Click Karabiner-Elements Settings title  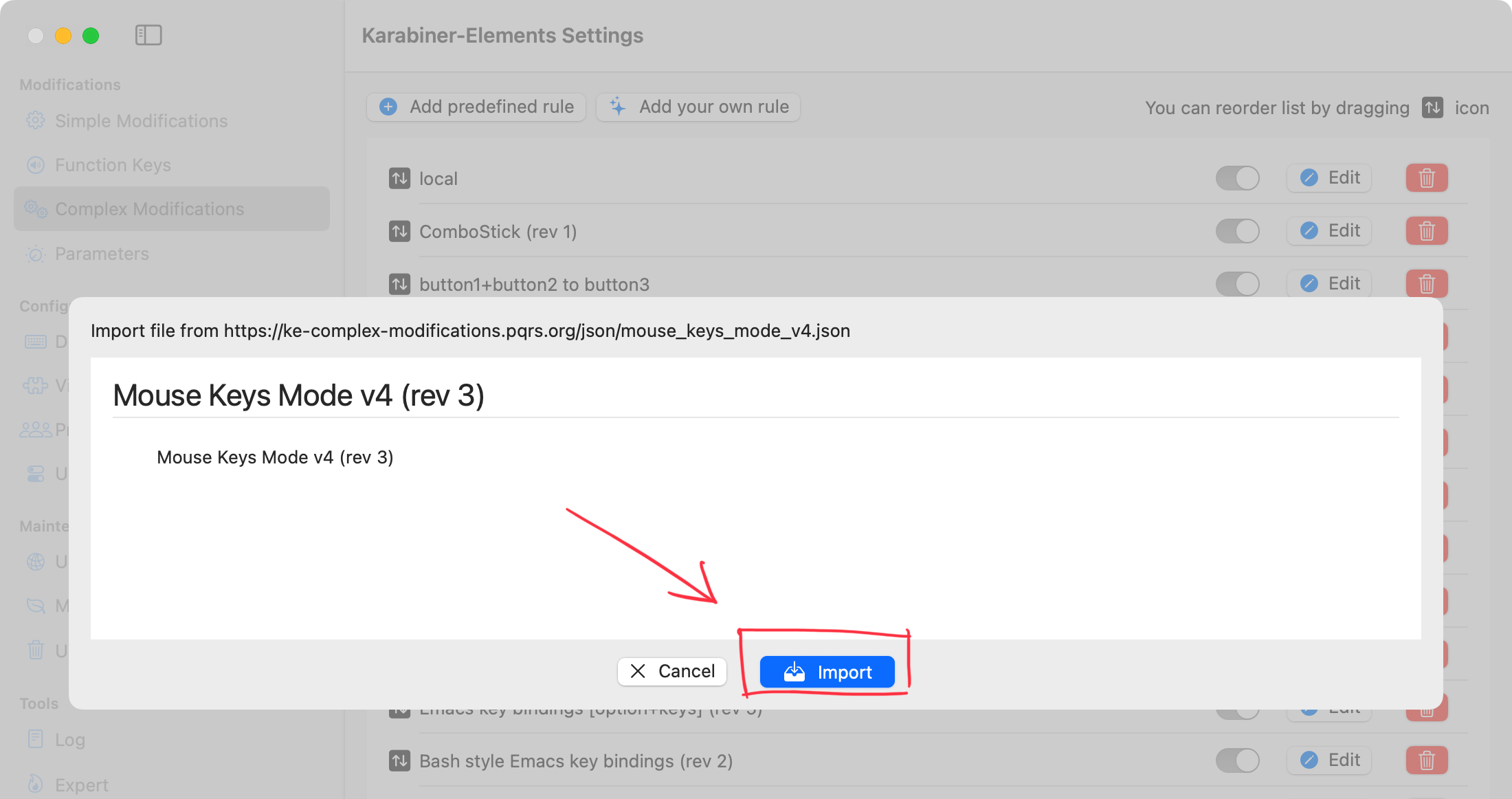[x=502, y=35]
